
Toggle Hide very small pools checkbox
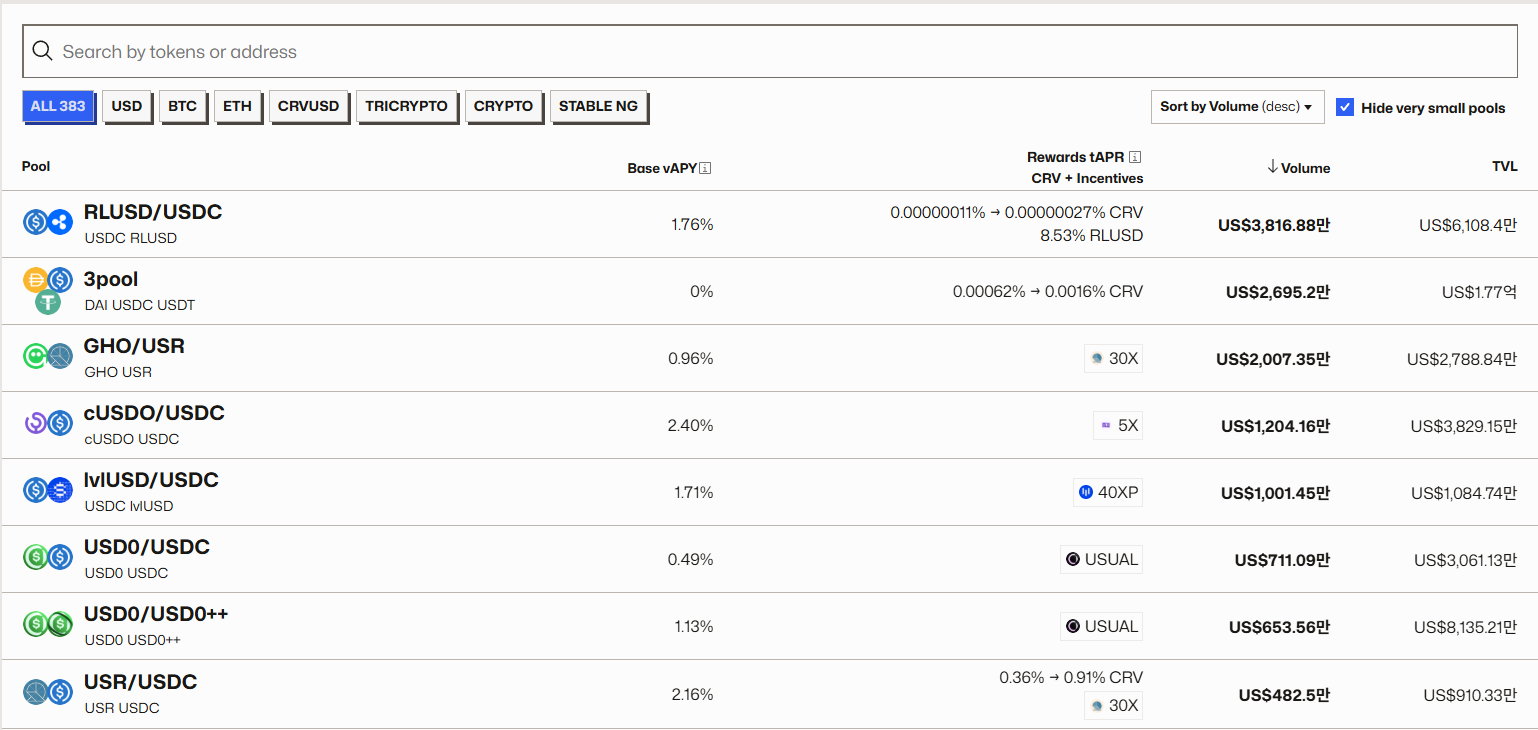pos(1345,107)
